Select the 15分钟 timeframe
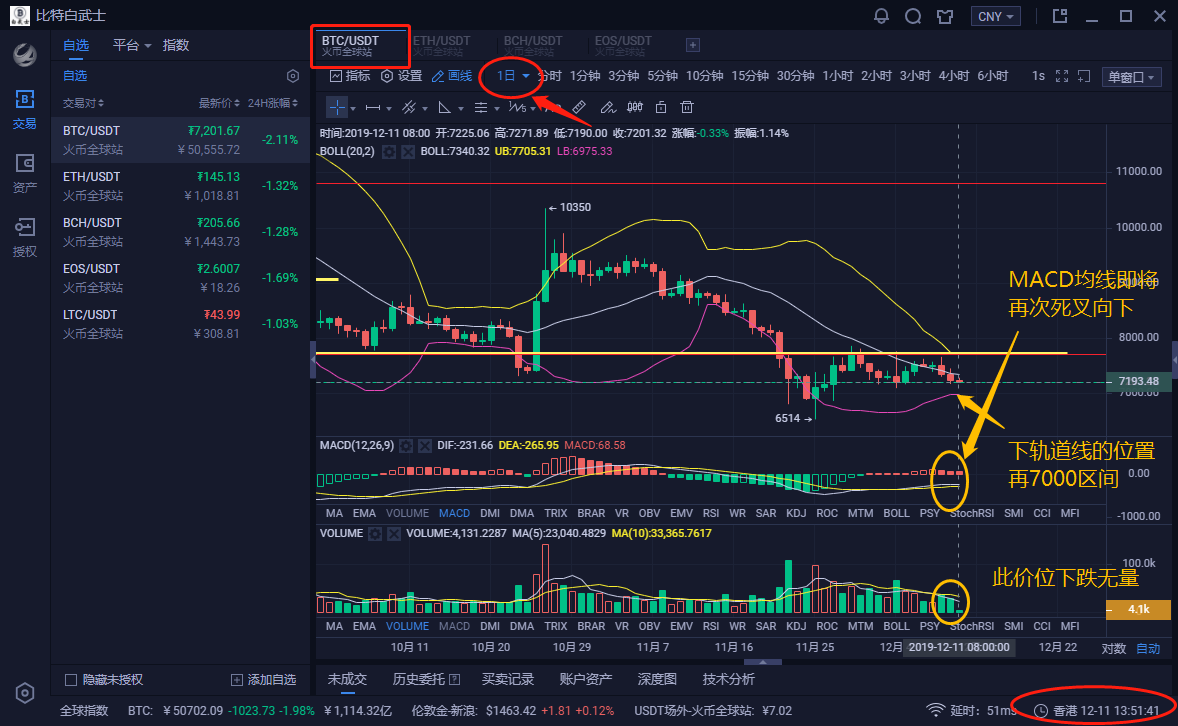 point(749,76)
